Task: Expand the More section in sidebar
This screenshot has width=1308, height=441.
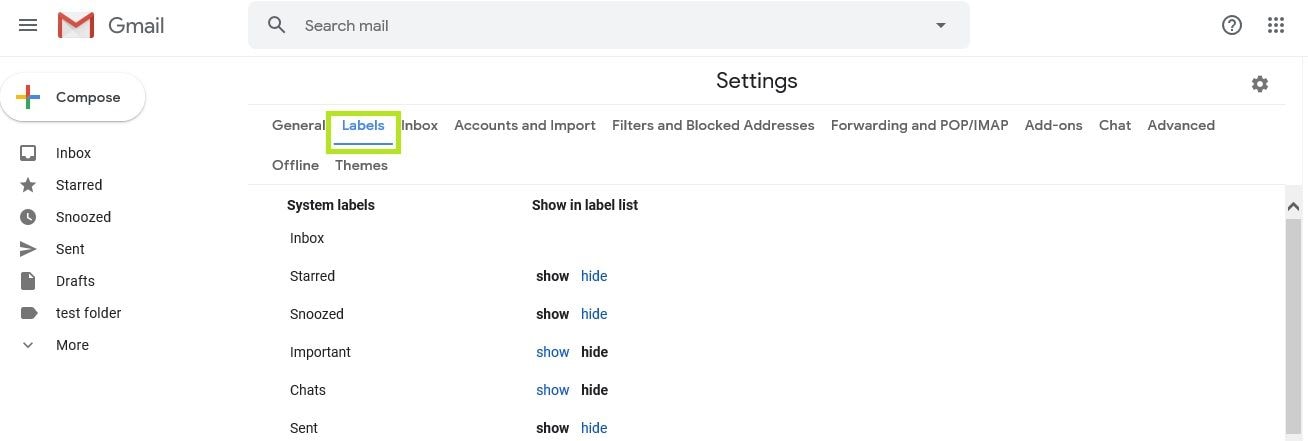Action: [72, 345]
